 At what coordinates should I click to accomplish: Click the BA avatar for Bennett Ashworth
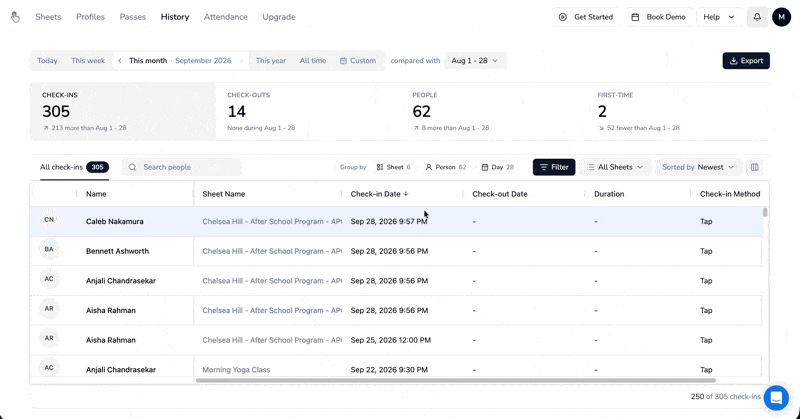point(49,250)
